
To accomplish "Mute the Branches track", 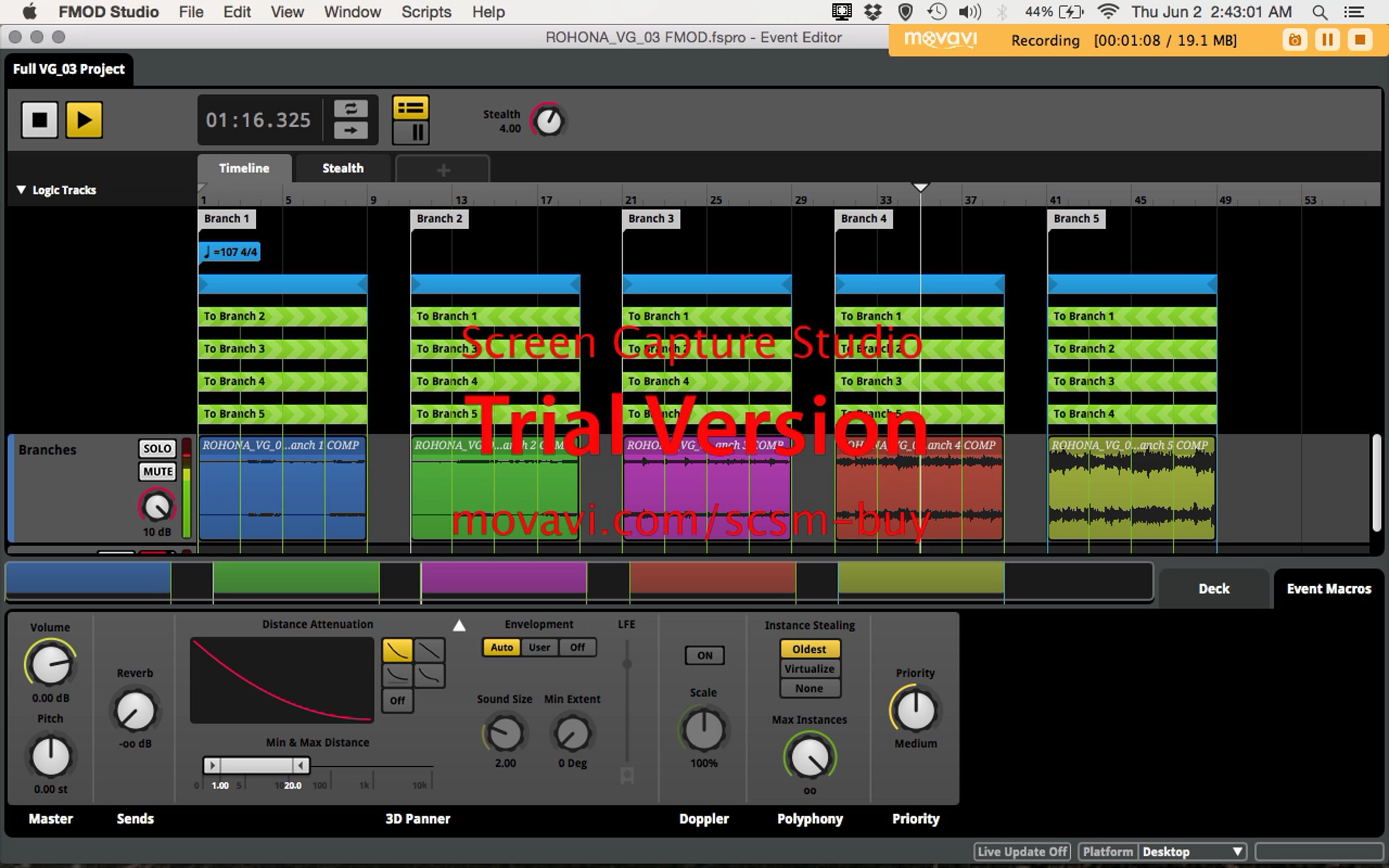I will point(157,472).
